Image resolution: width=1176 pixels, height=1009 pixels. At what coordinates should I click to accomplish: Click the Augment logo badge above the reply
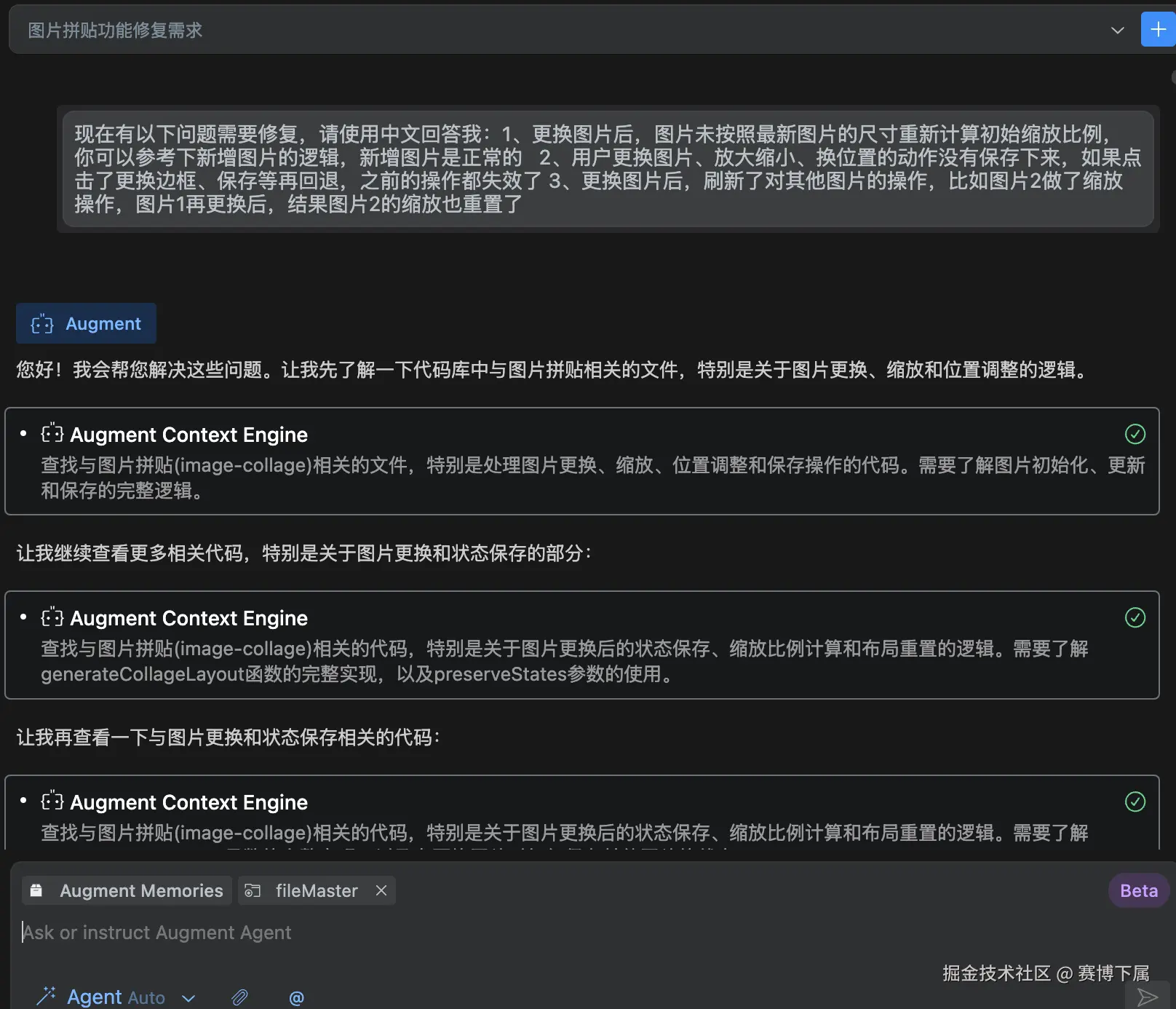point(85,323)
